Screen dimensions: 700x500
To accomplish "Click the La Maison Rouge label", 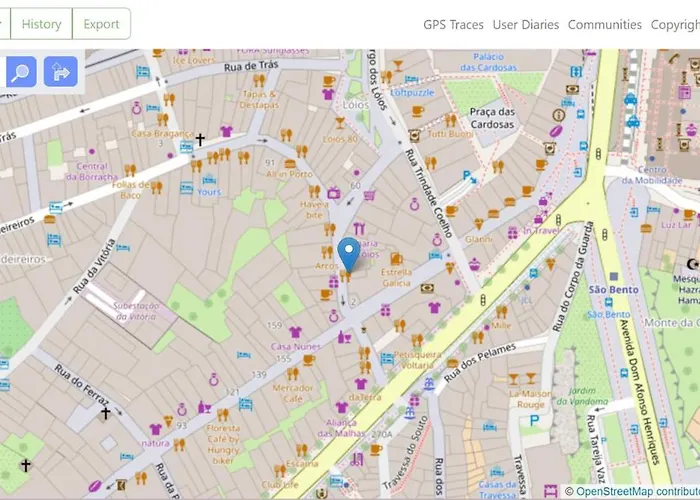I will pyautogui.click(x=530, y=399).
